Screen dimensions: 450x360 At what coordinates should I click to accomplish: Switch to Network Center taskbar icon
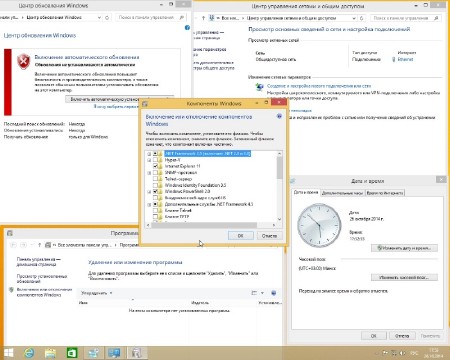coord(114,353)
